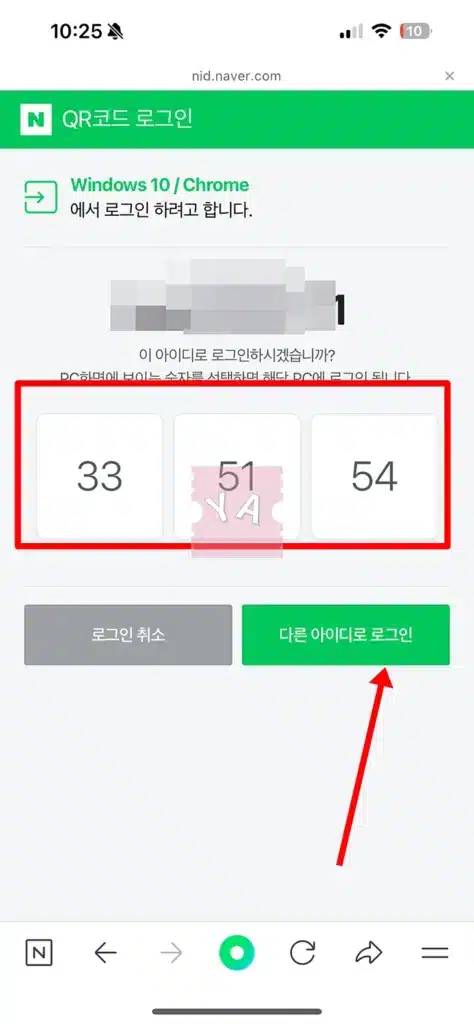The width and height of the screenshot is (474, 1024).
Task: Tap the Naver N home icon in bottom bar
Action: click(39, 953)
